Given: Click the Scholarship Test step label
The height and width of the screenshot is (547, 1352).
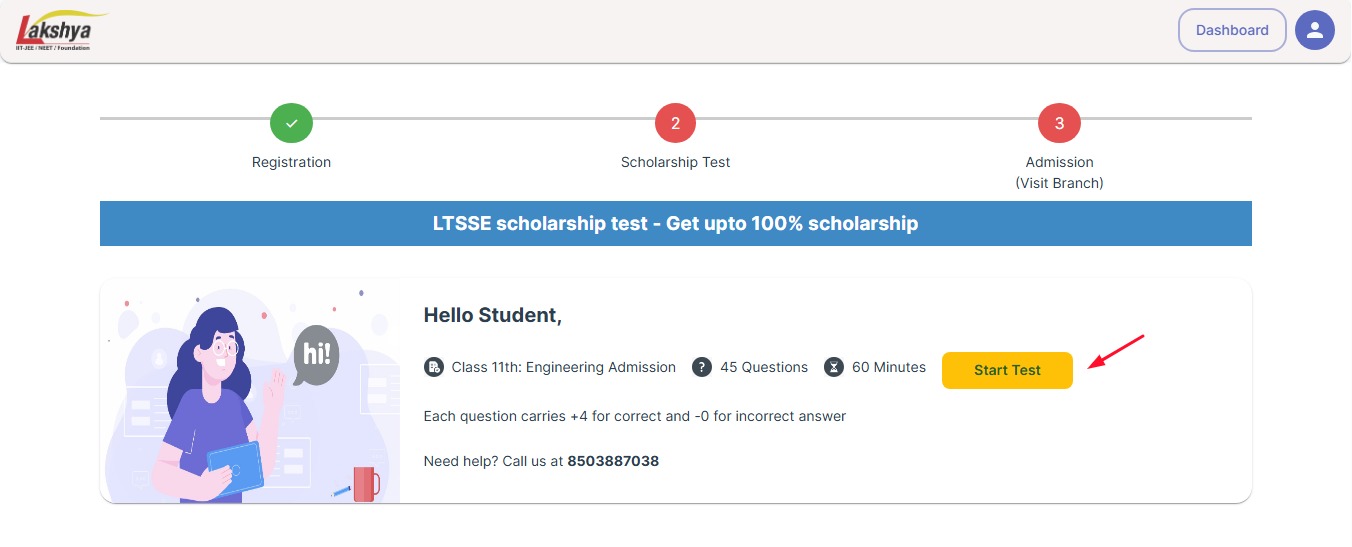Looking at the screenshot, I should point(675,162).
